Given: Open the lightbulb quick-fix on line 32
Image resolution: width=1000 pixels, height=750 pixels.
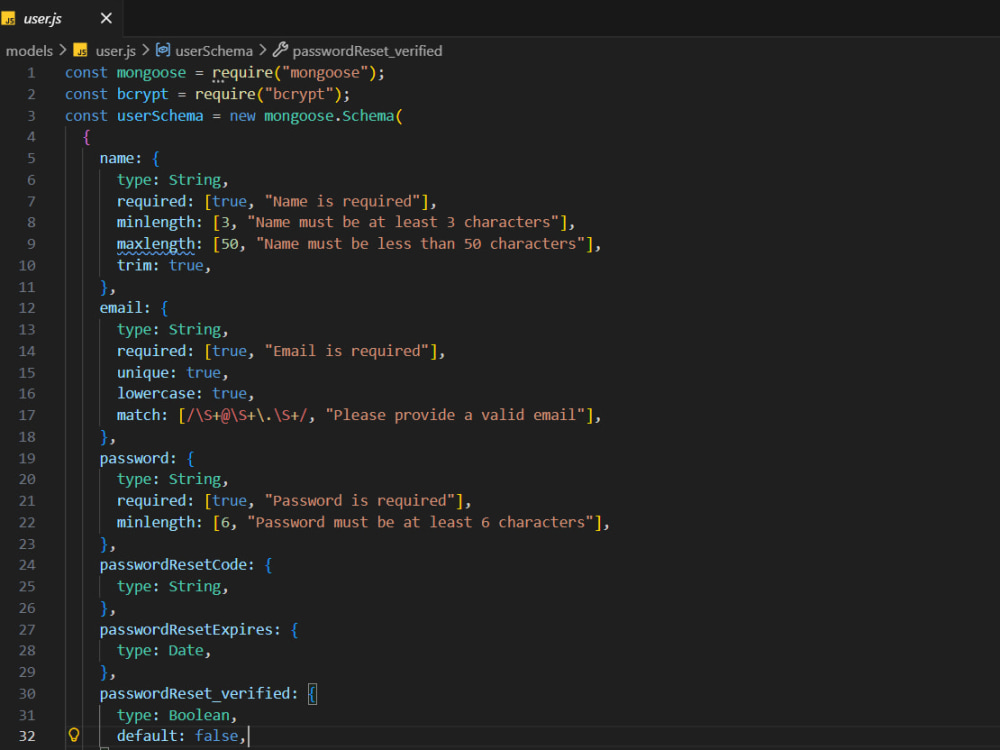Looking at the screenshot, I should click(x=74, y=735).
